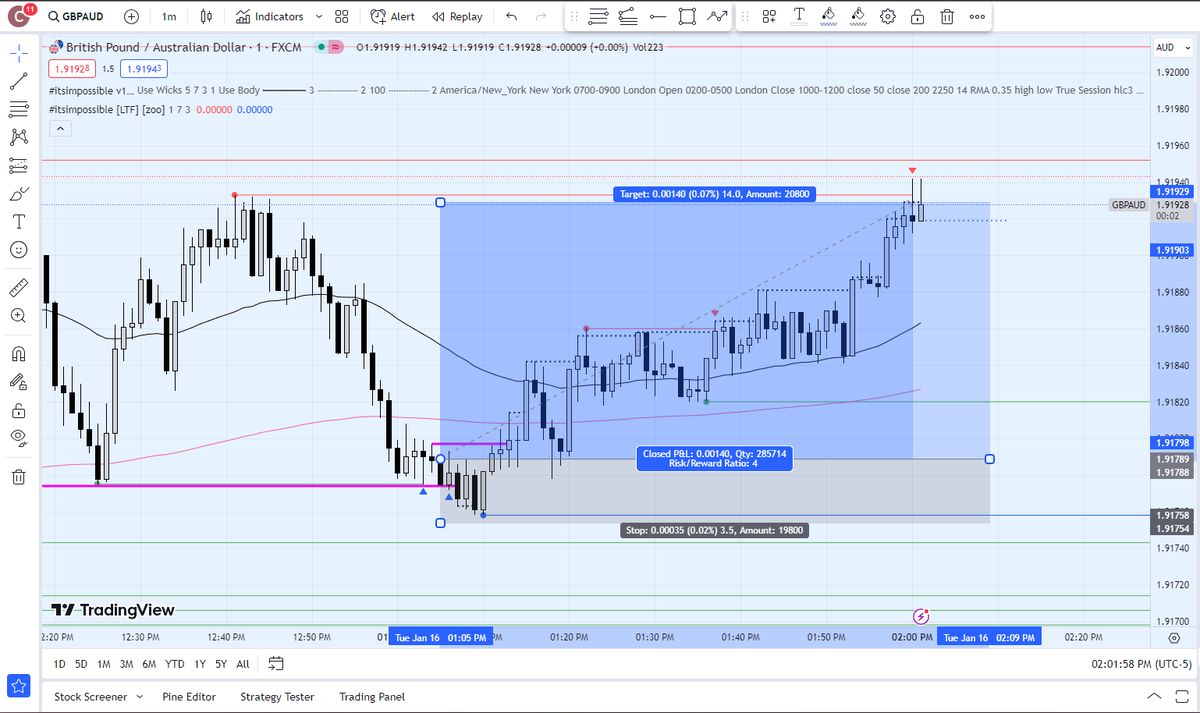
Task: Open the Pine Editor tab
Action: [x=188, y=697]
